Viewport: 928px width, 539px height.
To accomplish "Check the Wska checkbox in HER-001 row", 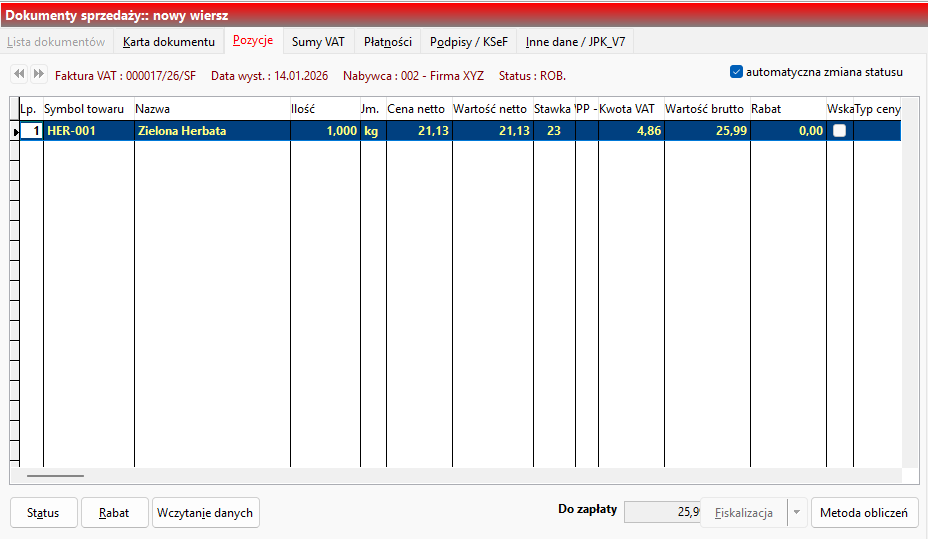I will (x=840, y=131).
